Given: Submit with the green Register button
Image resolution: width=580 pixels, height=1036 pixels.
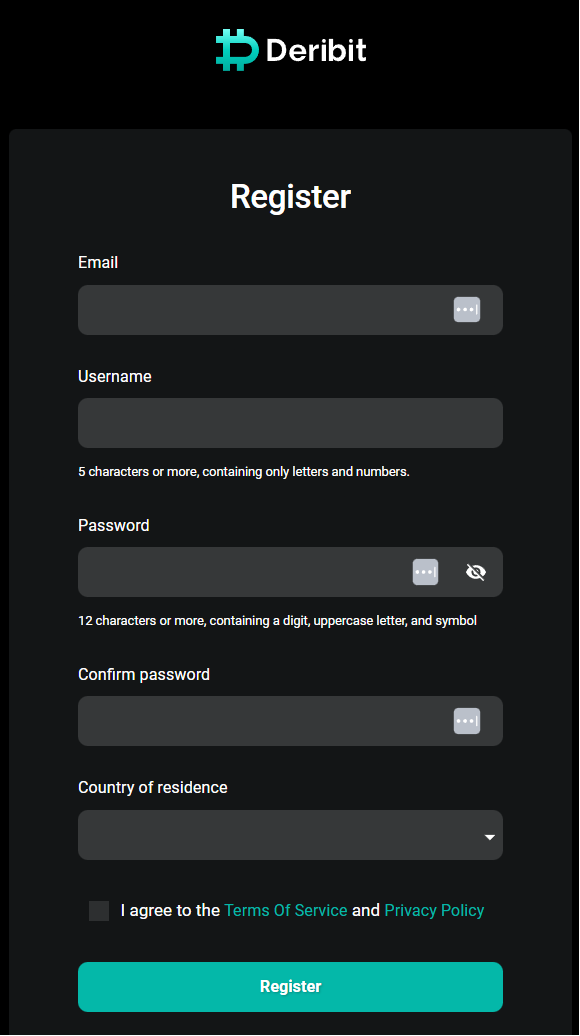Looking at the screenshot, I should (291, 986).
